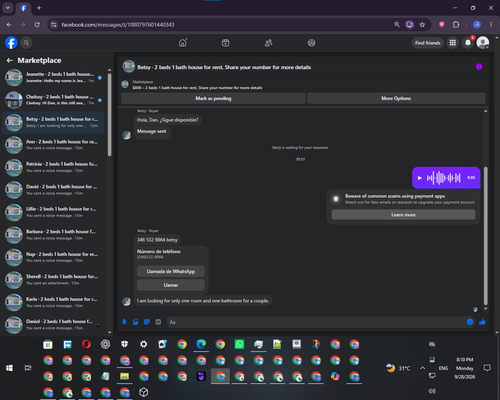Focus the message input field

(x=317, y=322)
